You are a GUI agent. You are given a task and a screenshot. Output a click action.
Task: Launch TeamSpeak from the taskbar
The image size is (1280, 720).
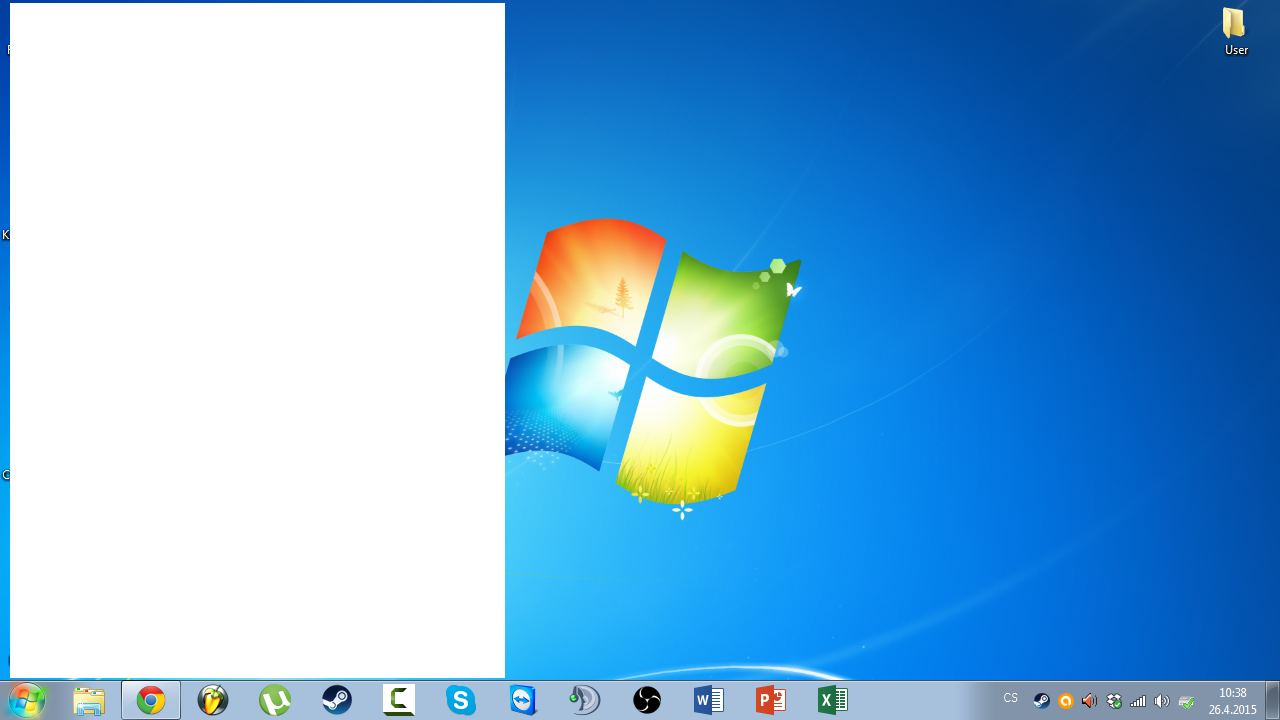tap(585, 701)
